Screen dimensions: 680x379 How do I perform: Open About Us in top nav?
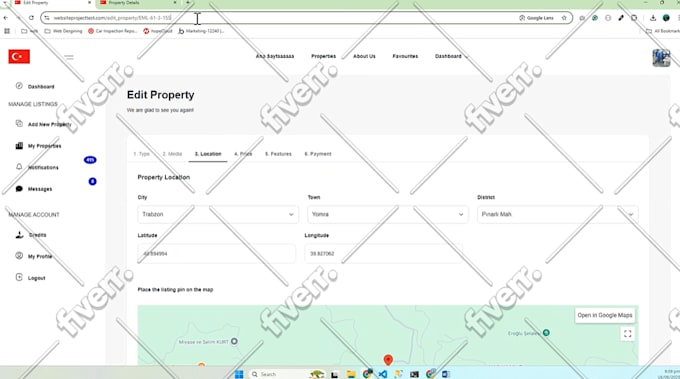coord(364,56)
